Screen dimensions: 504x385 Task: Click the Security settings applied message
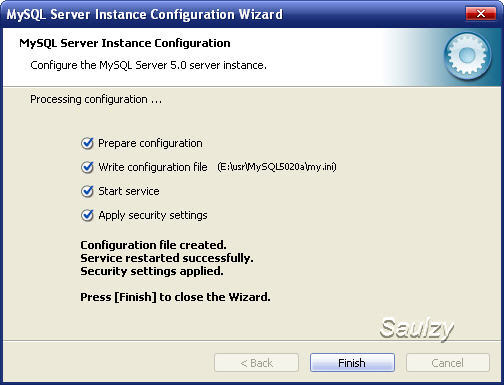pos(152,271)
